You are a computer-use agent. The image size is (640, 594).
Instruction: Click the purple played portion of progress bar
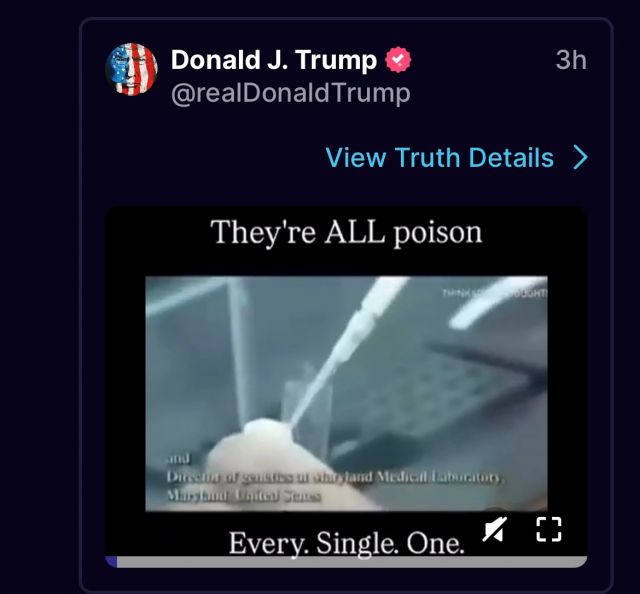pyautogui.click(x=111, y=562)
